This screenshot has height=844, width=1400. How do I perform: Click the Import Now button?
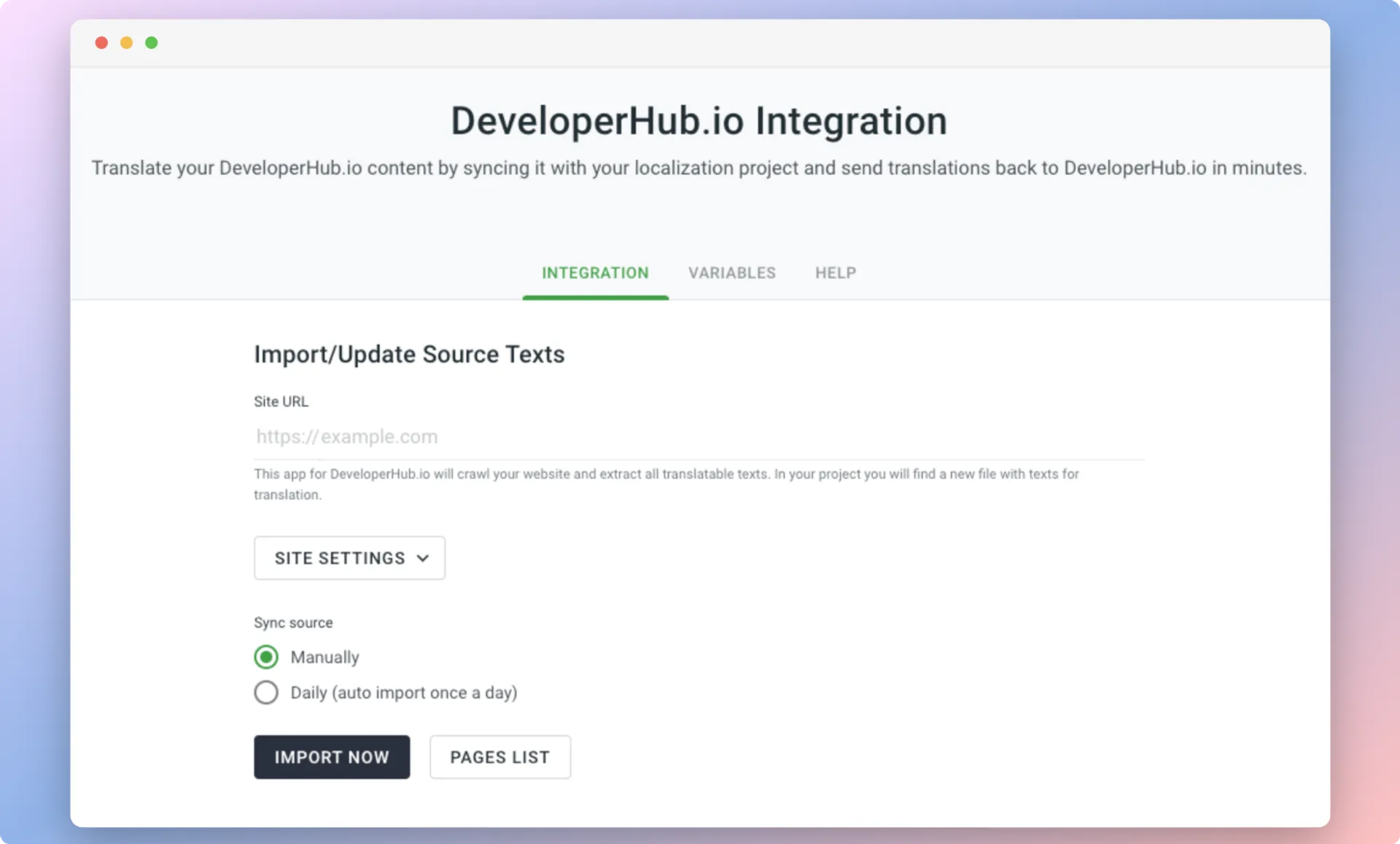[332, 757]
